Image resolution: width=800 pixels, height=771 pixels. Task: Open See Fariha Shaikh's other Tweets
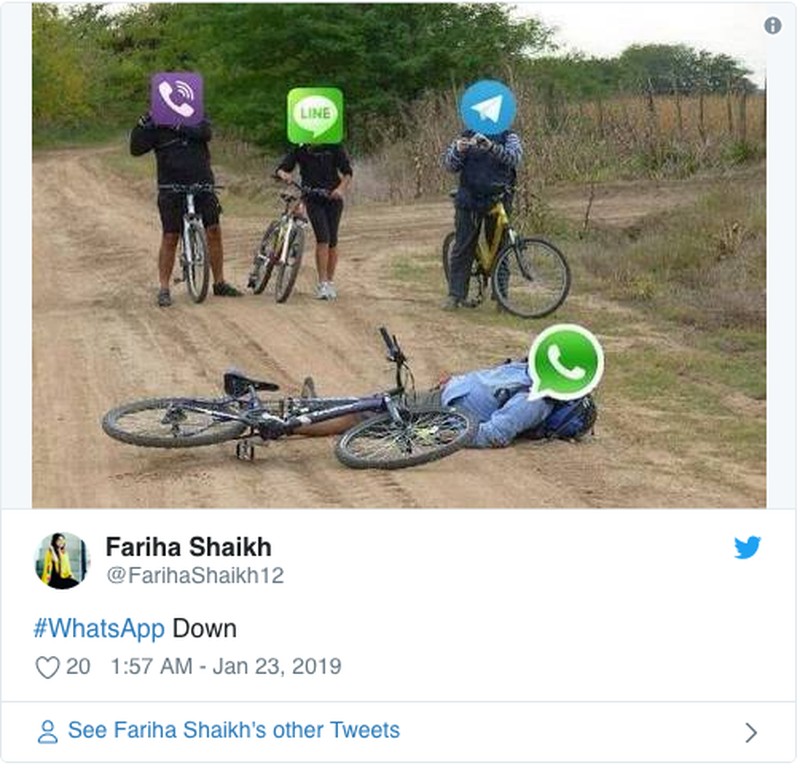[x=234, y=730]
